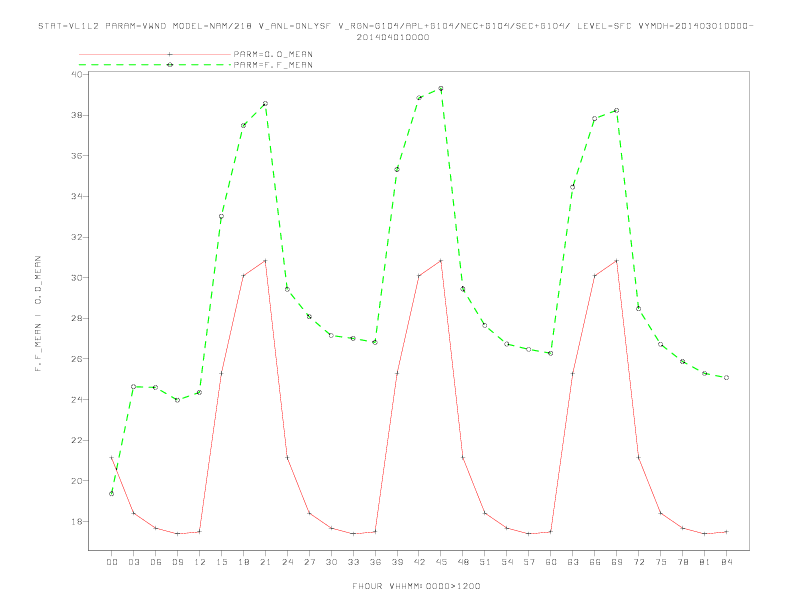Click the green F.F_MEAN peak marker at hour 45
792x612 pixels.
click(x=441, y=89)
